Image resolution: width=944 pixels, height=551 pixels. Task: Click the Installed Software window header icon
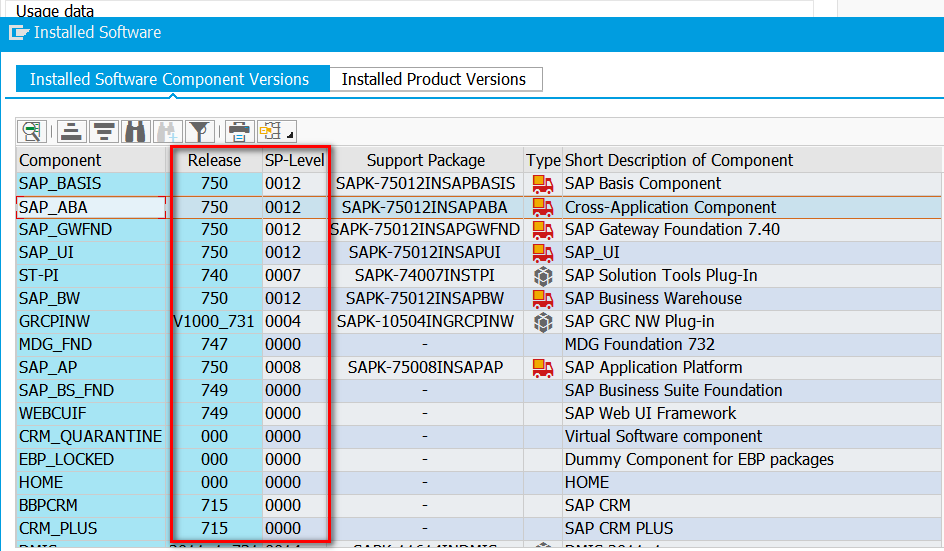pyautogui.click(x=19, y=33)
